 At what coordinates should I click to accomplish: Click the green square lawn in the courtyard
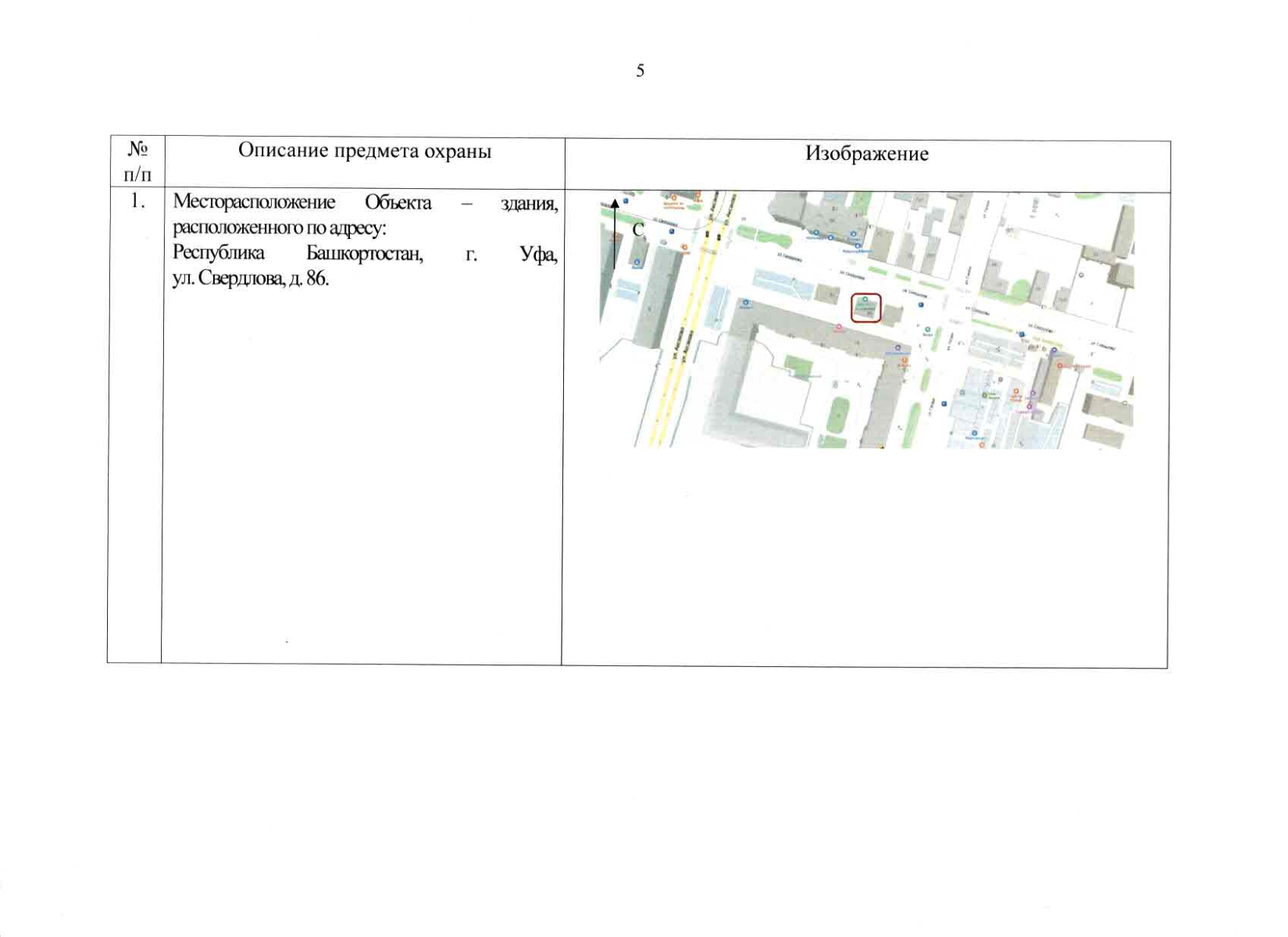point(798,365)
